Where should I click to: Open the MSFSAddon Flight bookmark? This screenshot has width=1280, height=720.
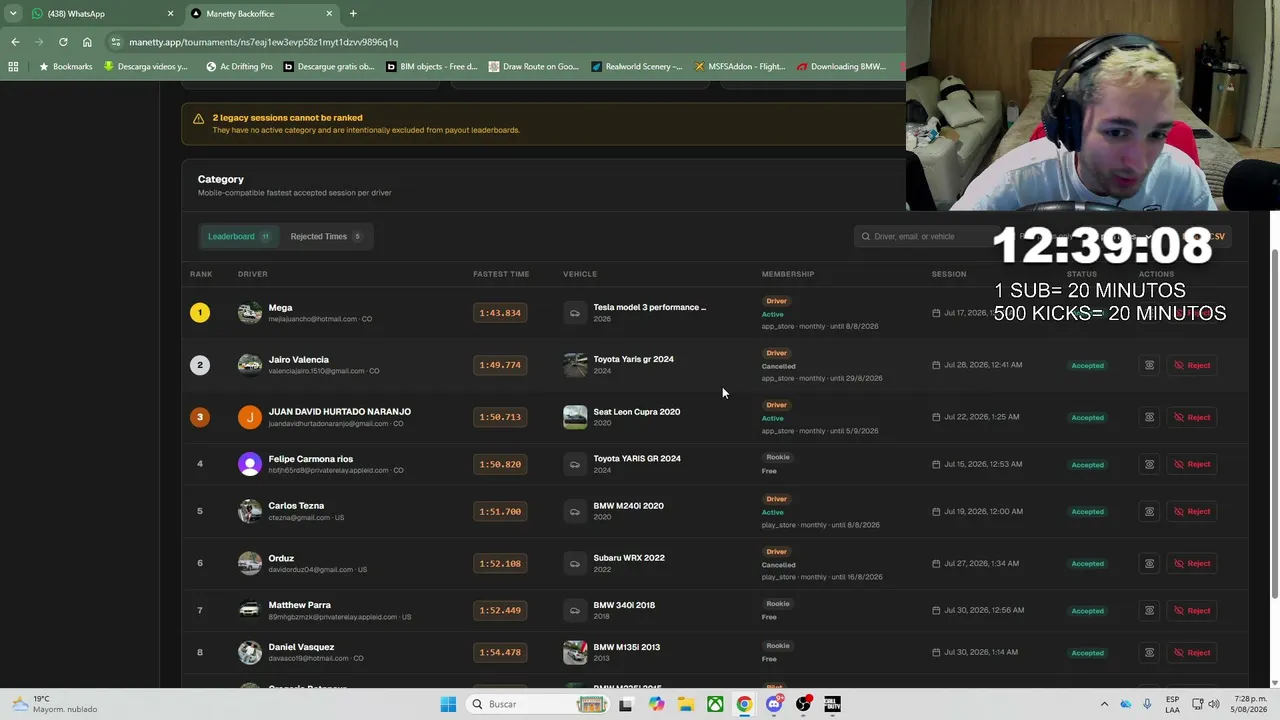(739, 67)
